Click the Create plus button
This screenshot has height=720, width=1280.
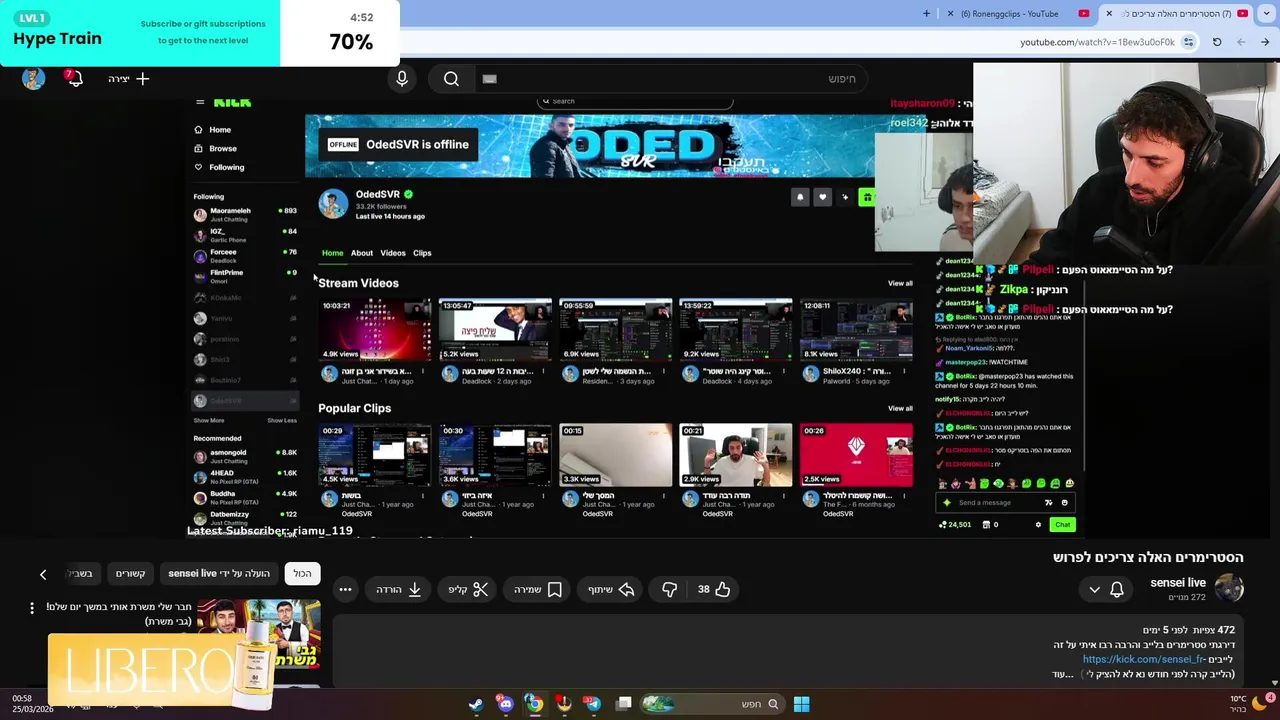(x=129, y=79)
